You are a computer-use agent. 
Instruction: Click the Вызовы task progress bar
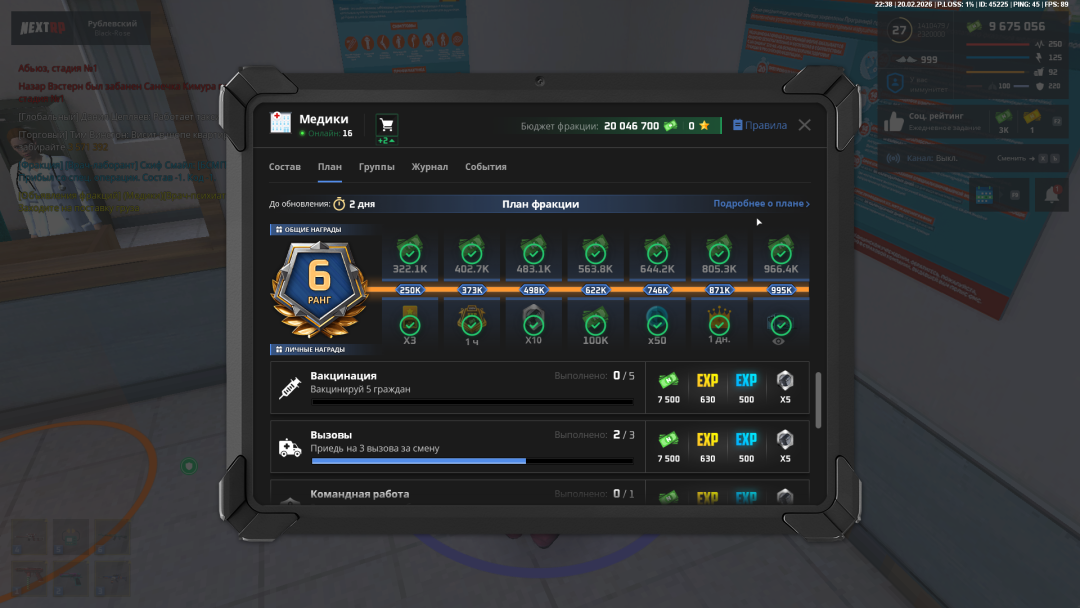pos(472,462)
